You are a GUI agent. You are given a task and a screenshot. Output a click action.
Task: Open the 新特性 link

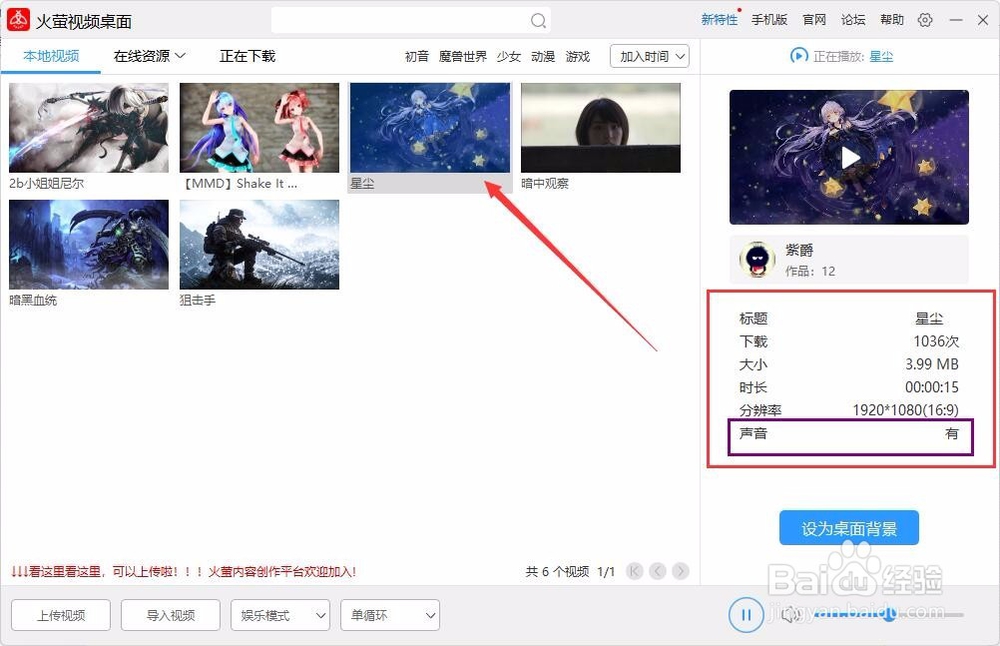(719, 20)
